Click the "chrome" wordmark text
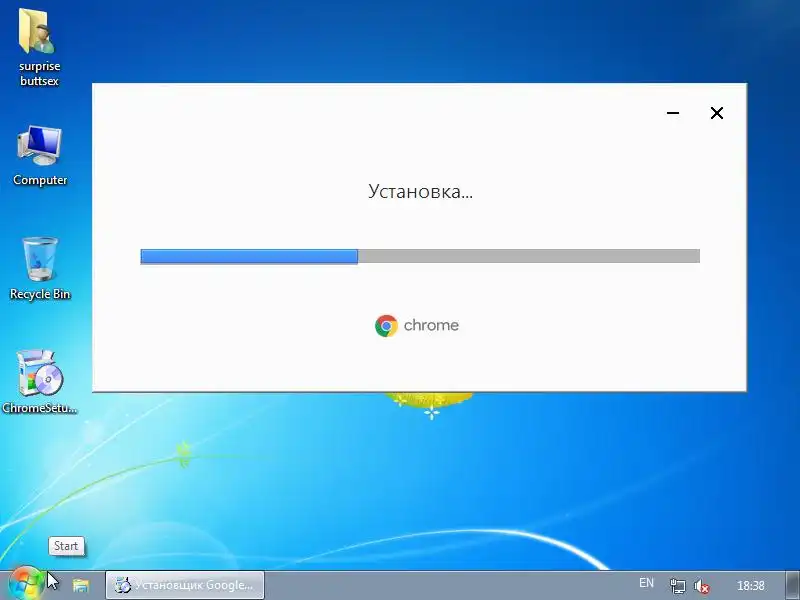 pos(431,326)
